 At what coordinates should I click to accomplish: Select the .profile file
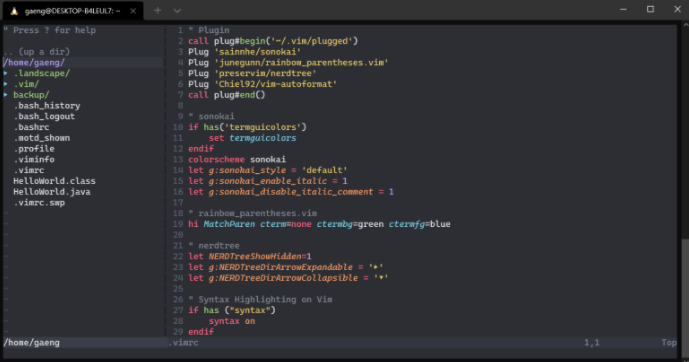click(34, 148)
